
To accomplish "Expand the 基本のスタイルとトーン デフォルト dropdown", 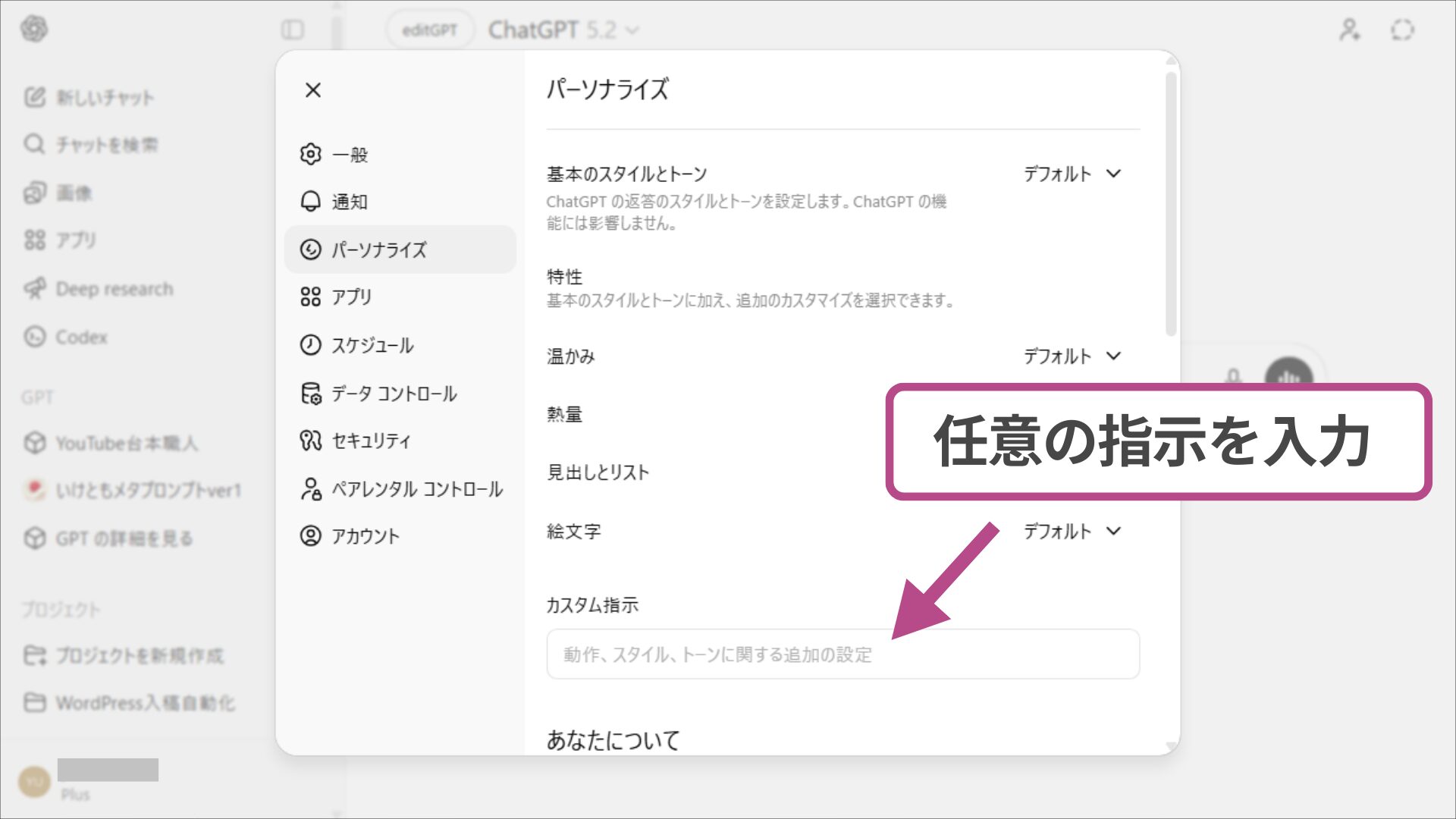I will point(1072,173).
